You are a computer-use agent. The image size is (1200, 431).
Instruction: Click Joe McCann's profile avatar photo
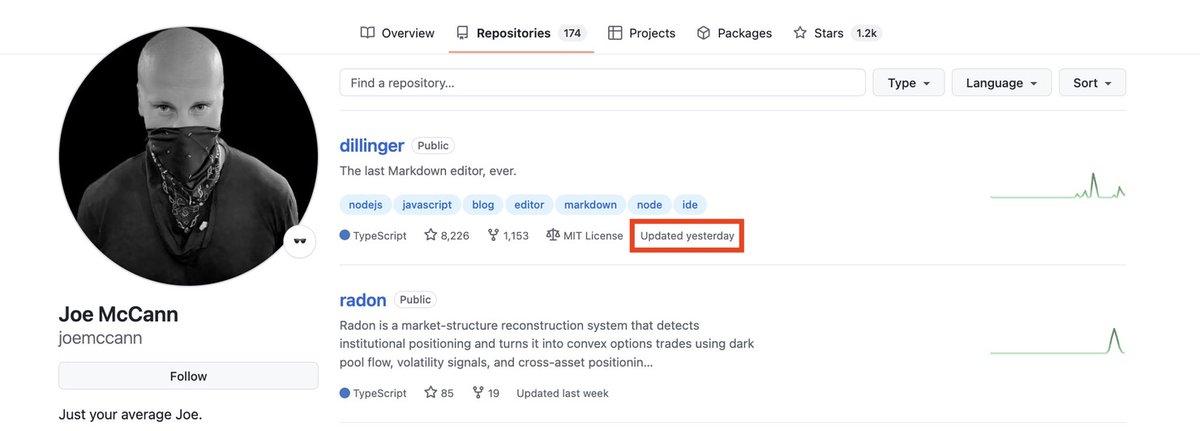tap(188, 156)
